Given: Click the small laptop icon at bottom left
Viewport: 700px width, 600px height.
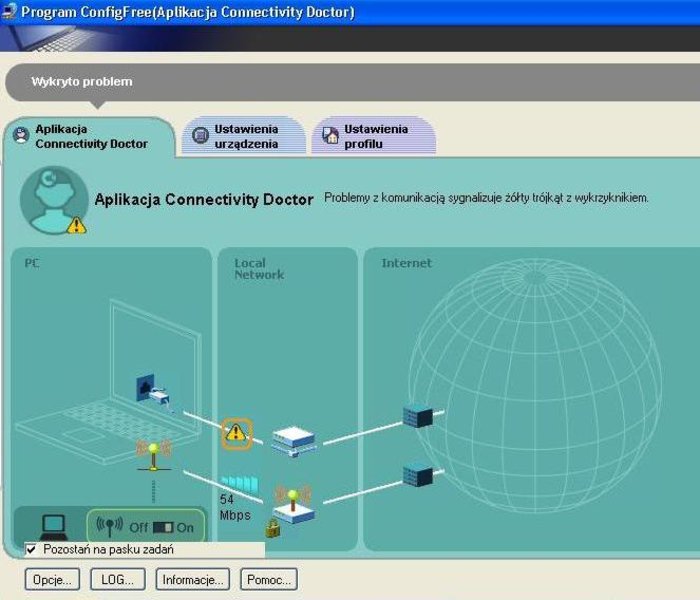Looking at the screenshot, I should coord(54,528).
